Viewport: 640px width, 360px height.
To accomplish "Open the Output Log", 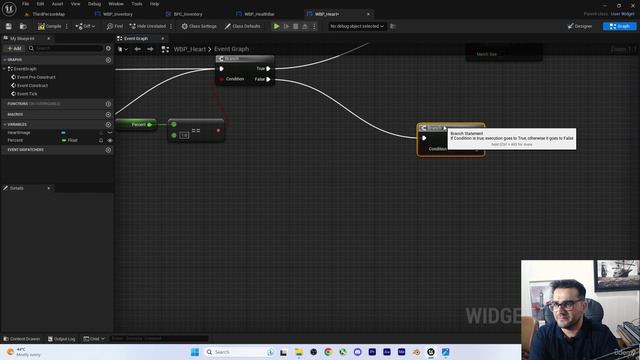I will pos(62,339).
